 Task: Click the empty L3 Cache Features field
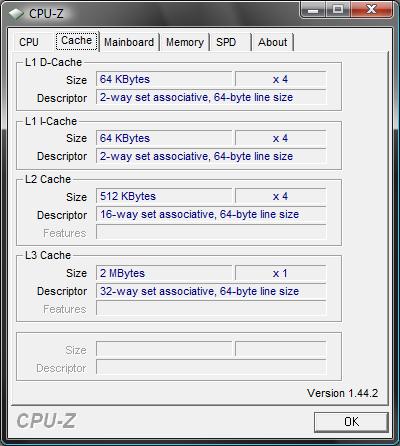[211, 308]
